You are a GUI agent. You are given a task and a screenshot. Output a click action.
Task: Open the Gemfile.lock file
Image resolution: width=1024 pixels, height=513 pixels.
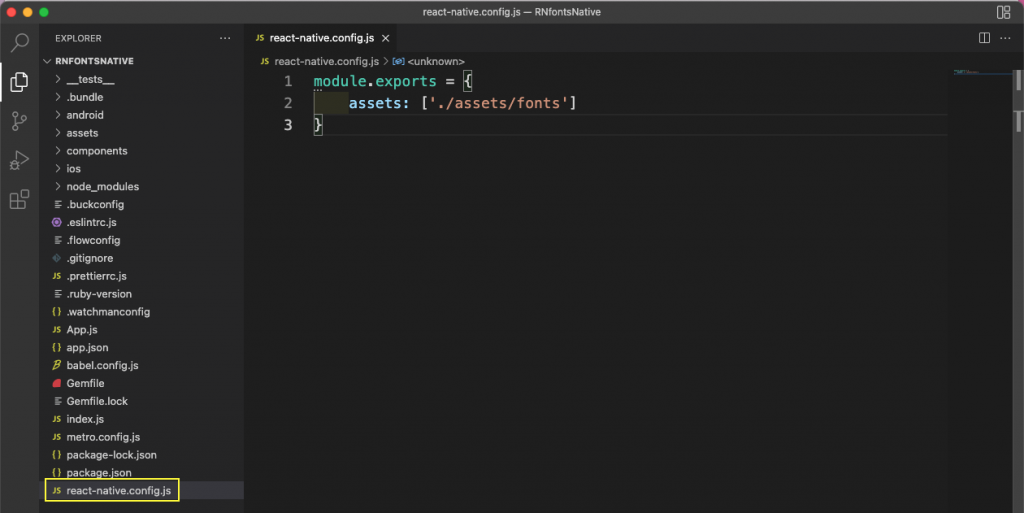pyautogui.click(x=141, y=401)
